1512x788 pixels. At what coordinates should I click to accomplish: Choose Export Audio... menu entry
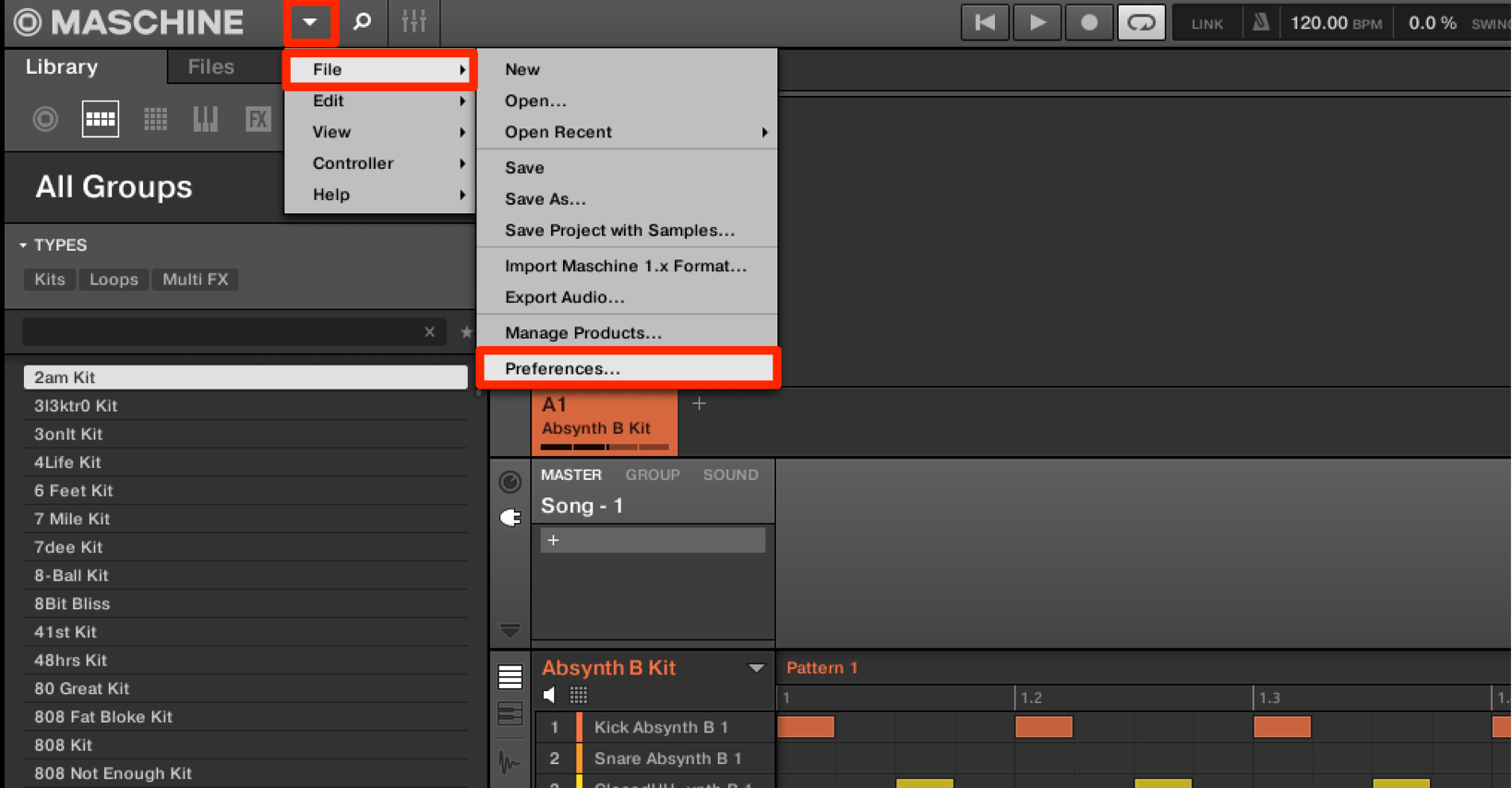[x=627, y=298]
